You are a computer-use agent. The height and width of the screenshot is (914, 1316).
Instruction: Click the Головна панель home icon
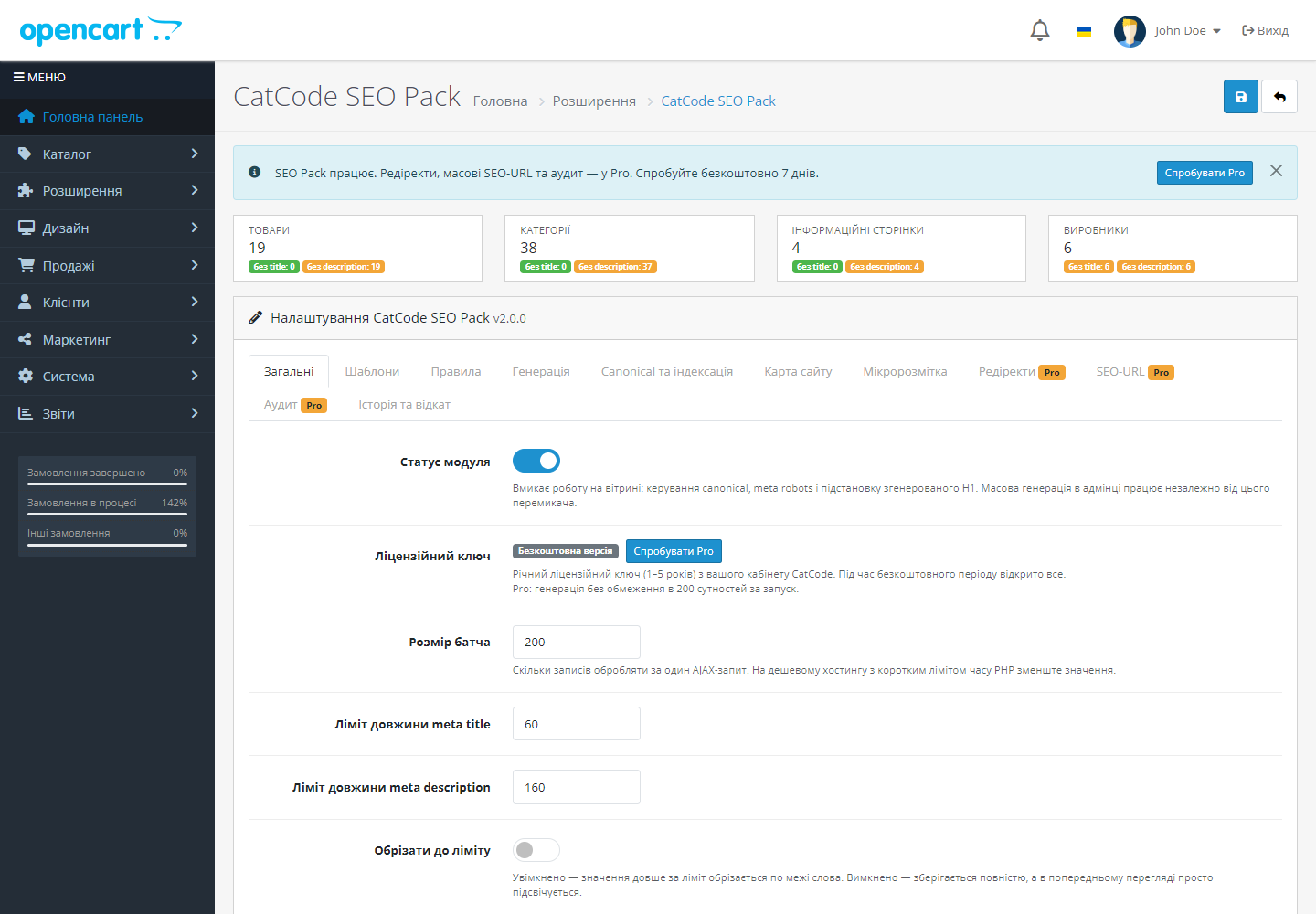[x=27, y=116]
